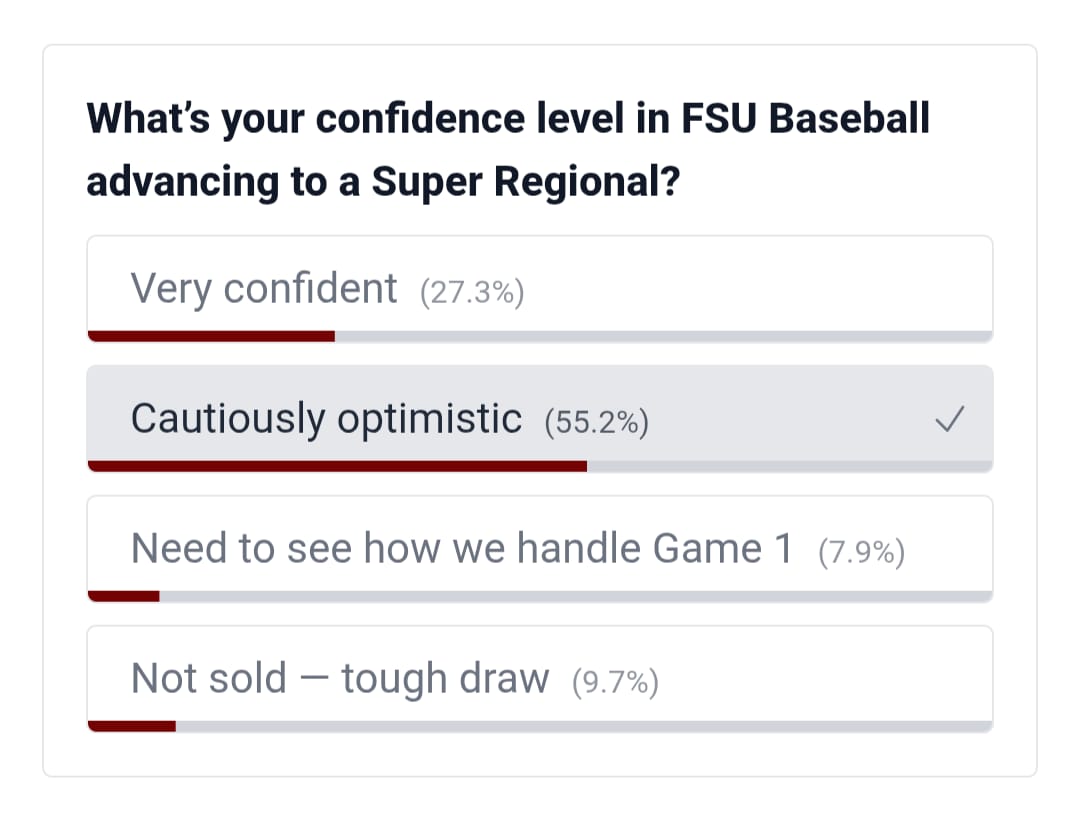This screenshot has width=1080, height=834.
Task: Click the gray unfilled bar under Game 1 option
Action: [575, 596]
